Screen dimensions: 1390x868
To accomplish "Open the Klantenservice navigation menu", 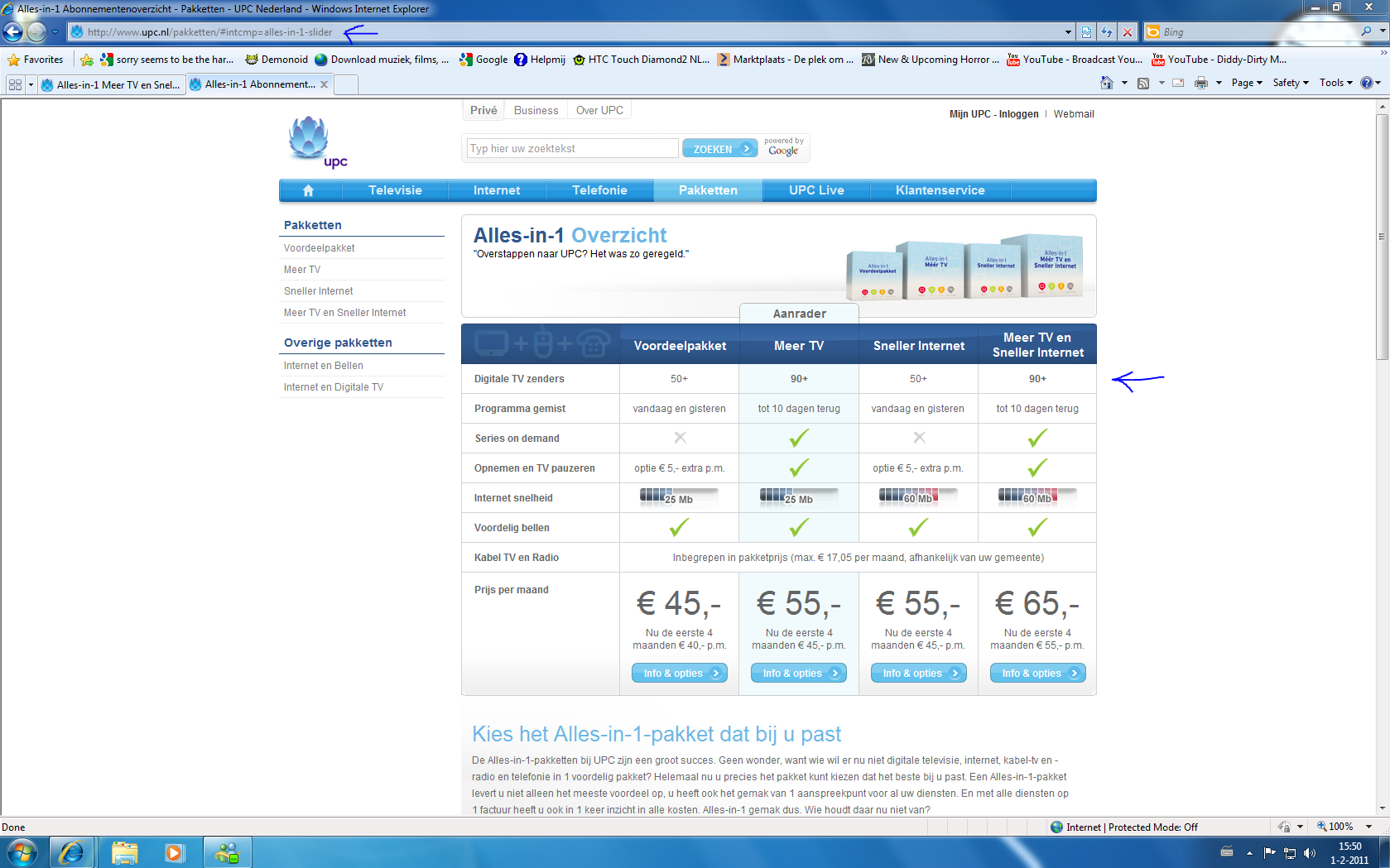I will (x=940, y=190).
